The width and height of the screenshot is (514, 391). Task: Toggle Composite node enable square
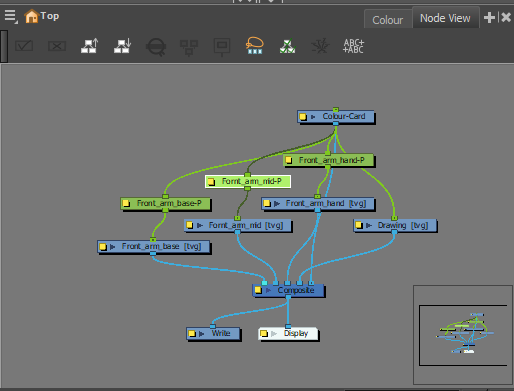(x=258, y=290)
